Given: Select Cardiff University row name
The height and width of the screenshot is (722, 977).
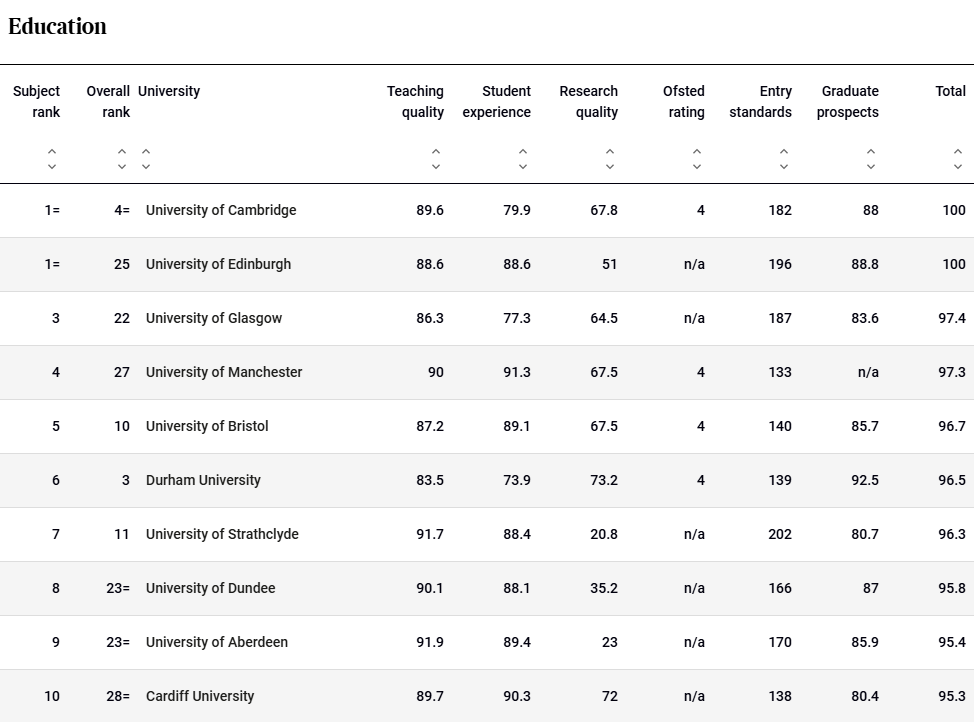Looking at the screenshot, I should pos(200,696).
